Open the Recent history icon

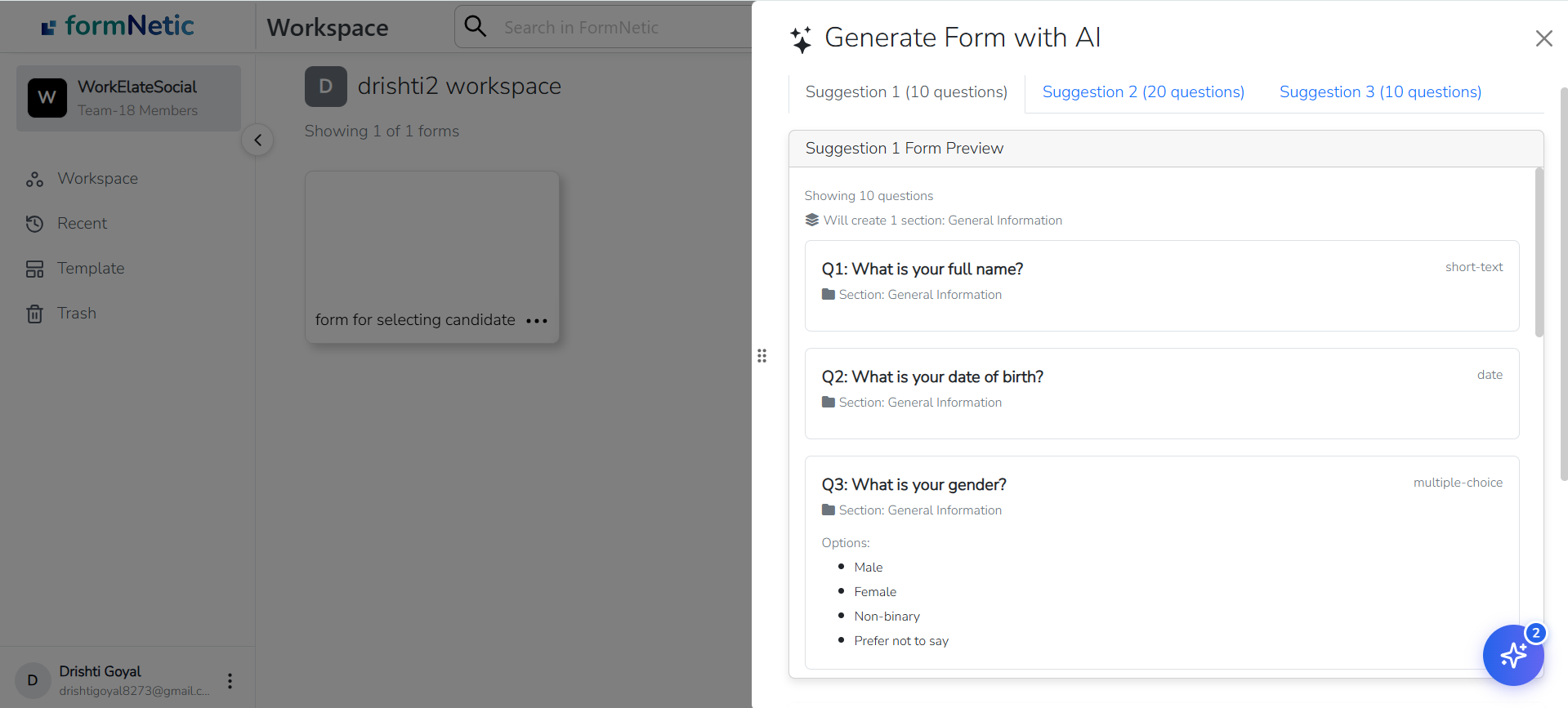pyautogui.click(x=34, y=224)
